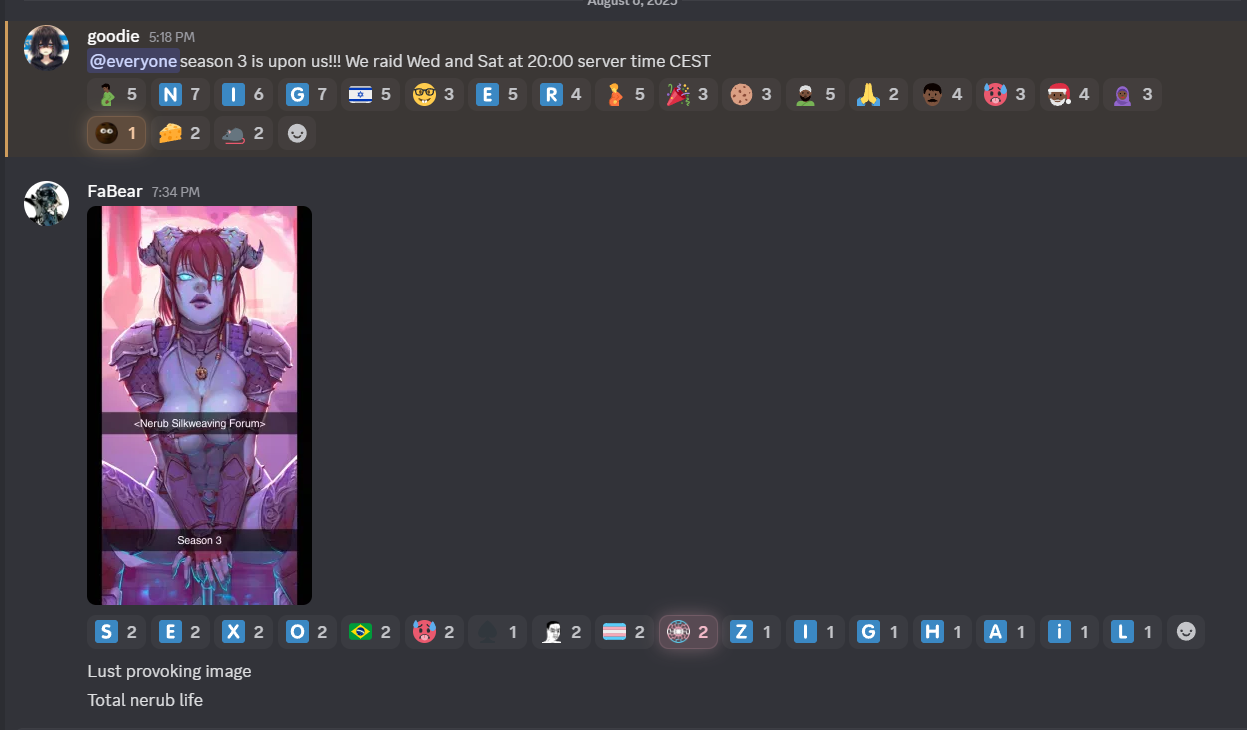Click the 'Lust provoking image' message text
Viewport: 1247px width, 730px height.
tap(169, 671)
